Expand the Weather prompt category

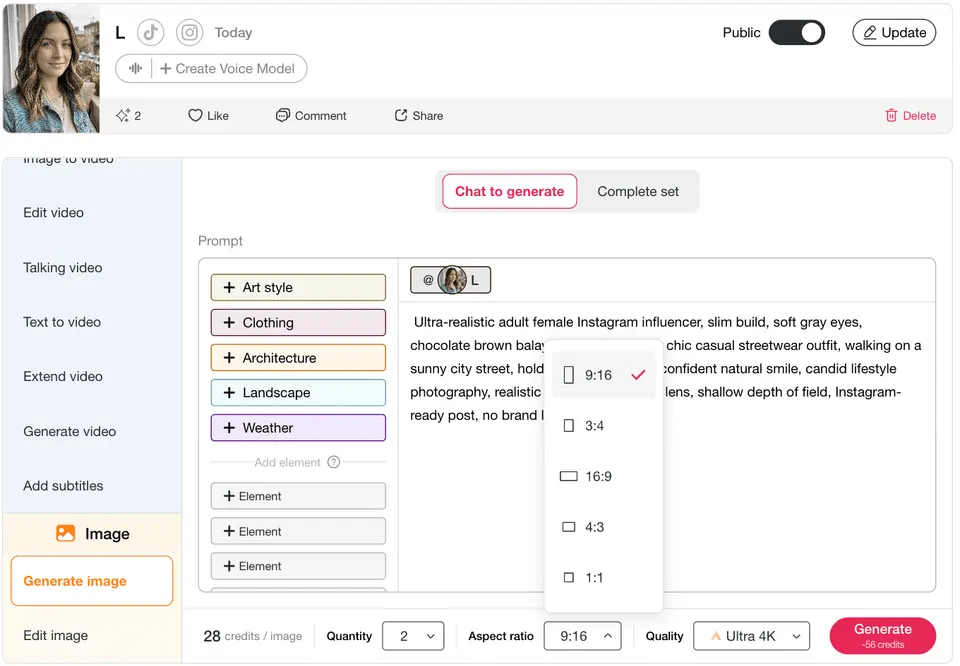click(x=298, y=427)
